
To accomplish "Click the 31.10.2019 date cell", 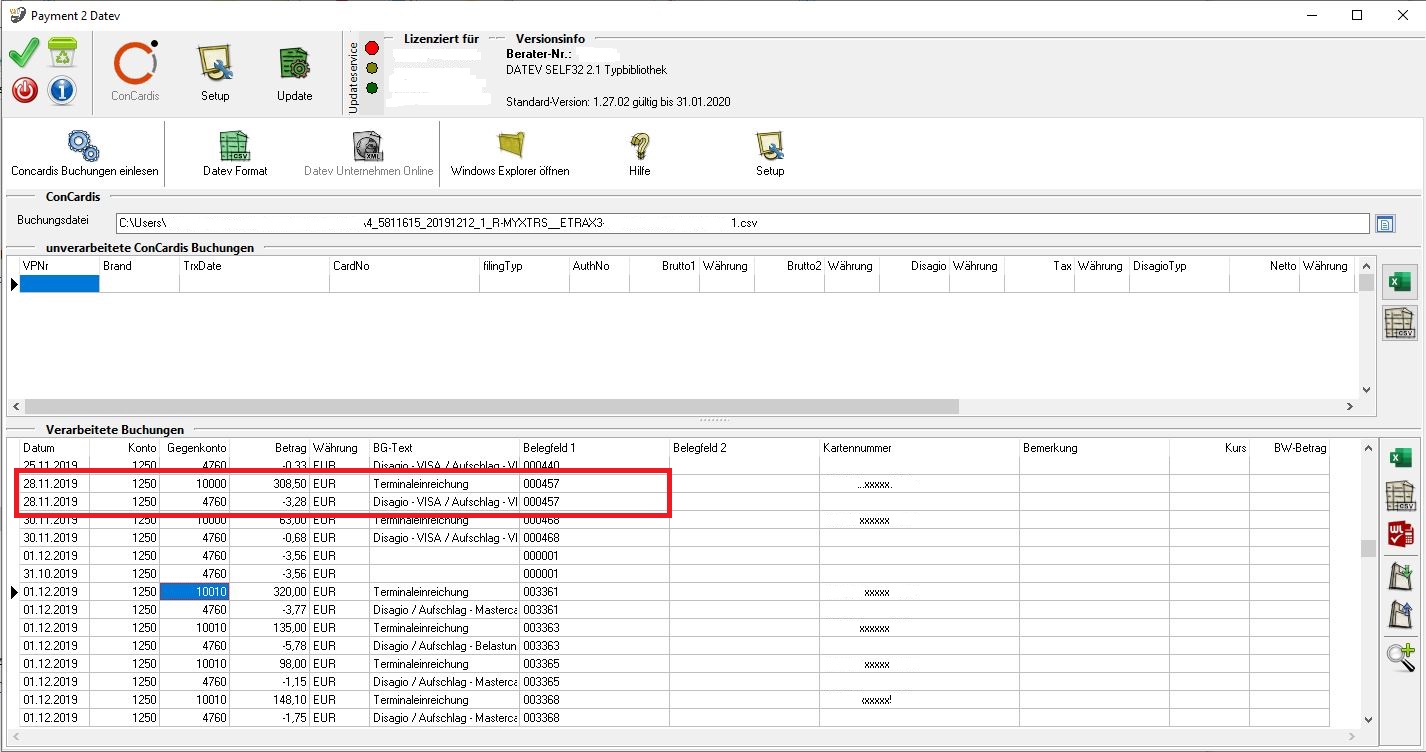I will pyautogui.click(x=55, y=574).
